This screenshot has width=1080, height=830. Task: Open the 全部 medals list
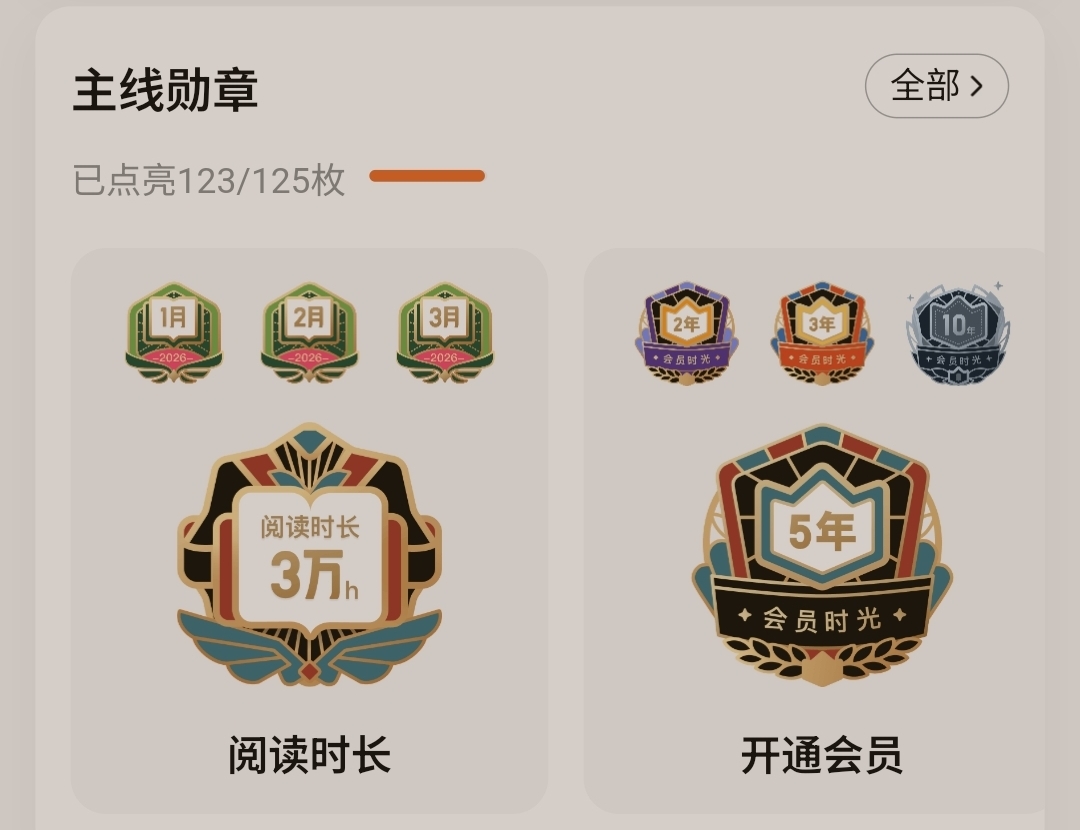[x=937, y=86]
